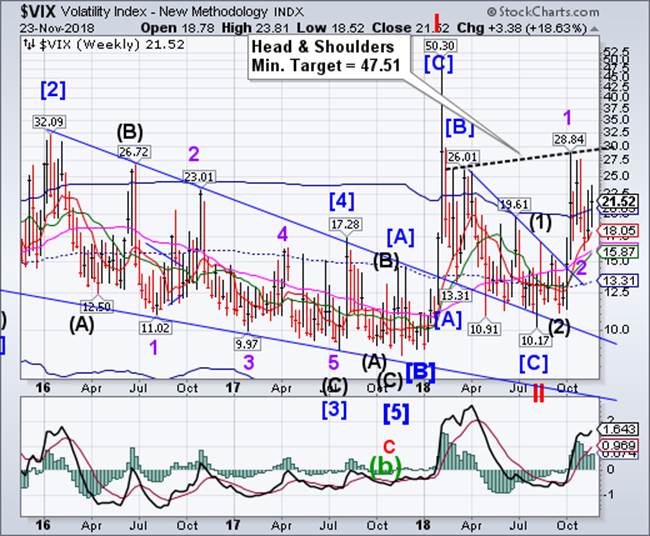Click the 1.643 indicator value tag

618,429
